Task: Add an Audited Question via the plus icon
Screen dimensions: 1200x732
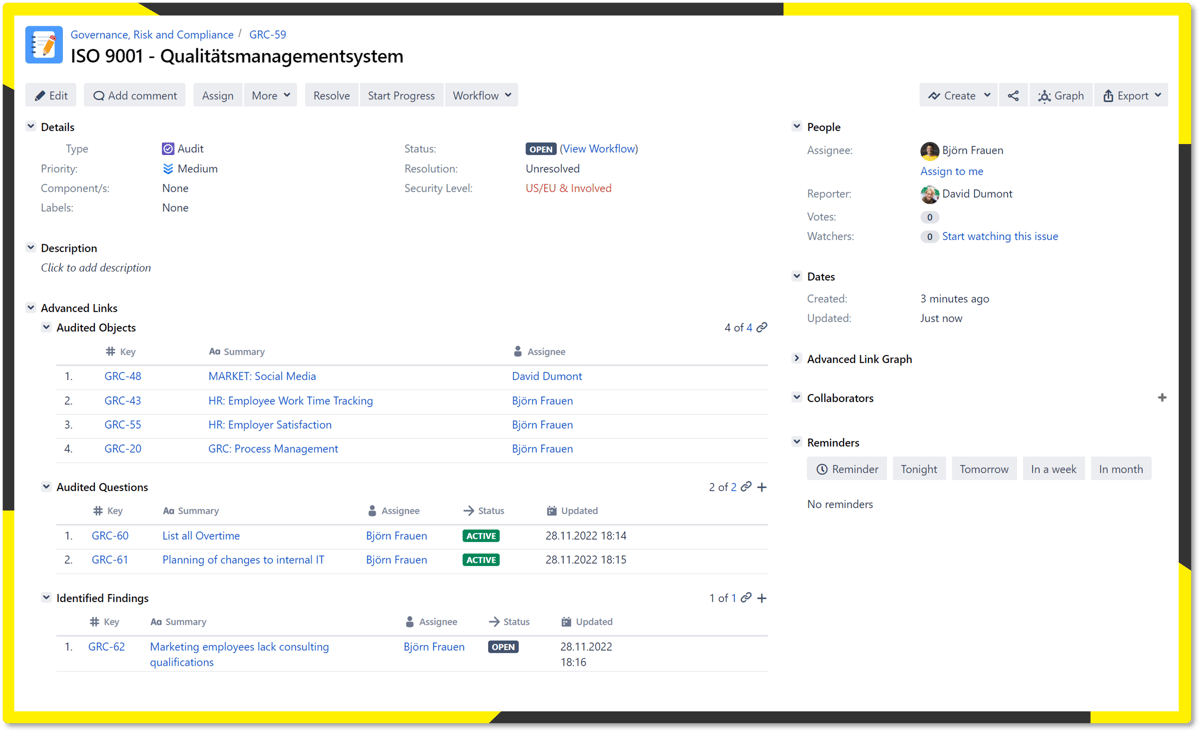Action: click(762, 487)
